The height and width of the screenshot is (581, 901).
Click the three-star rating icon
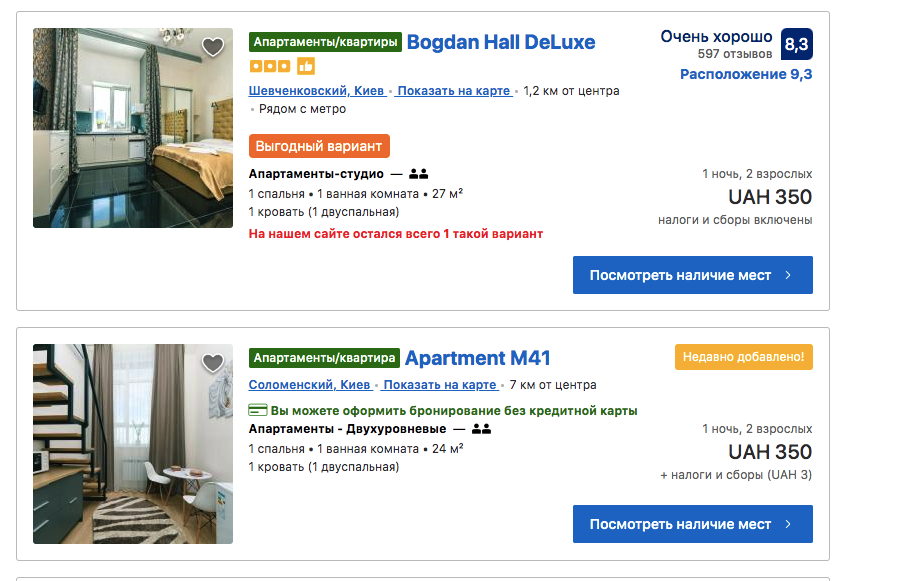[270, 66]
